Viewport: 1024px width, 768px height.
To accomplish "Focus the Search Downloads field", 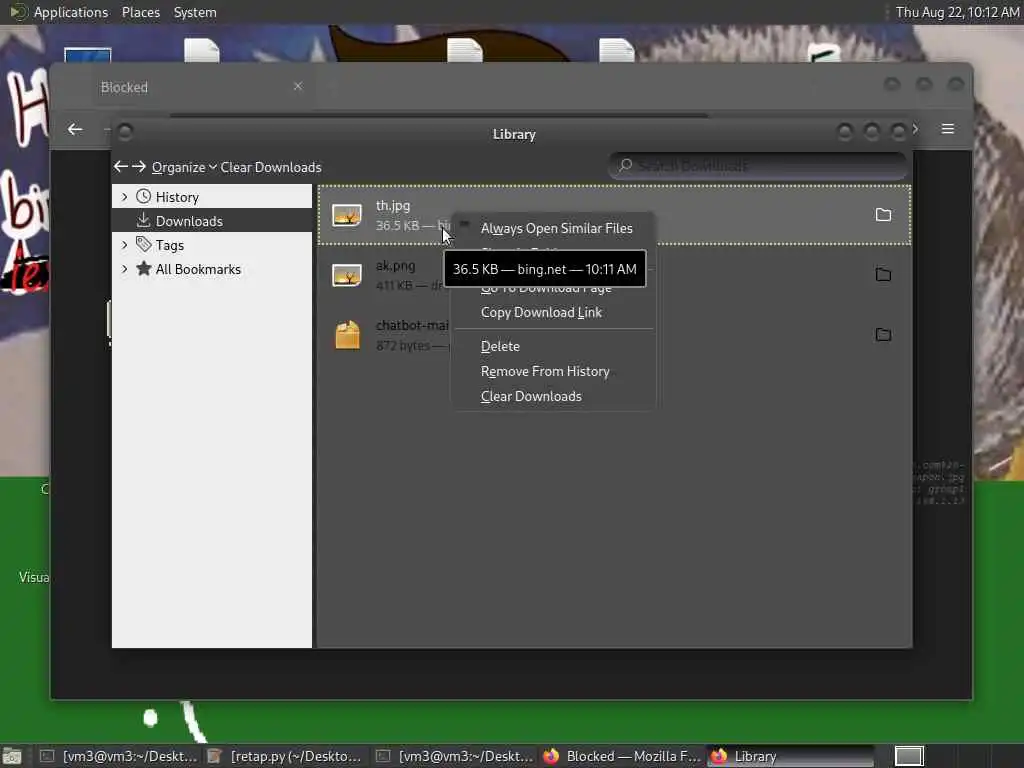I will [x=758, y=166].
